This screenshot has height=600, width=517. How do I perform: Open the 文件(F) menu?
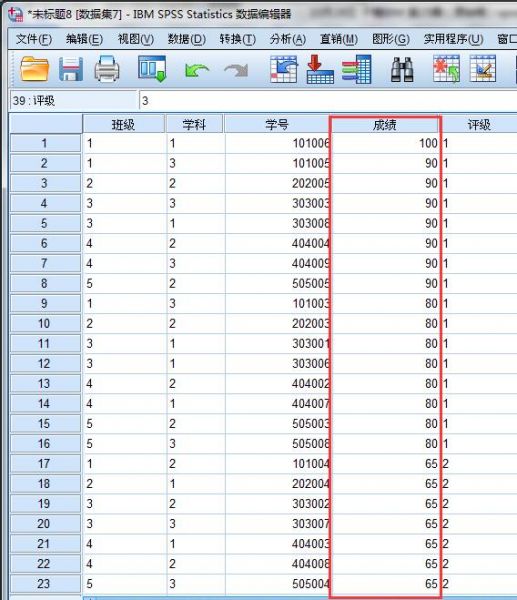[x=34, y=39]
